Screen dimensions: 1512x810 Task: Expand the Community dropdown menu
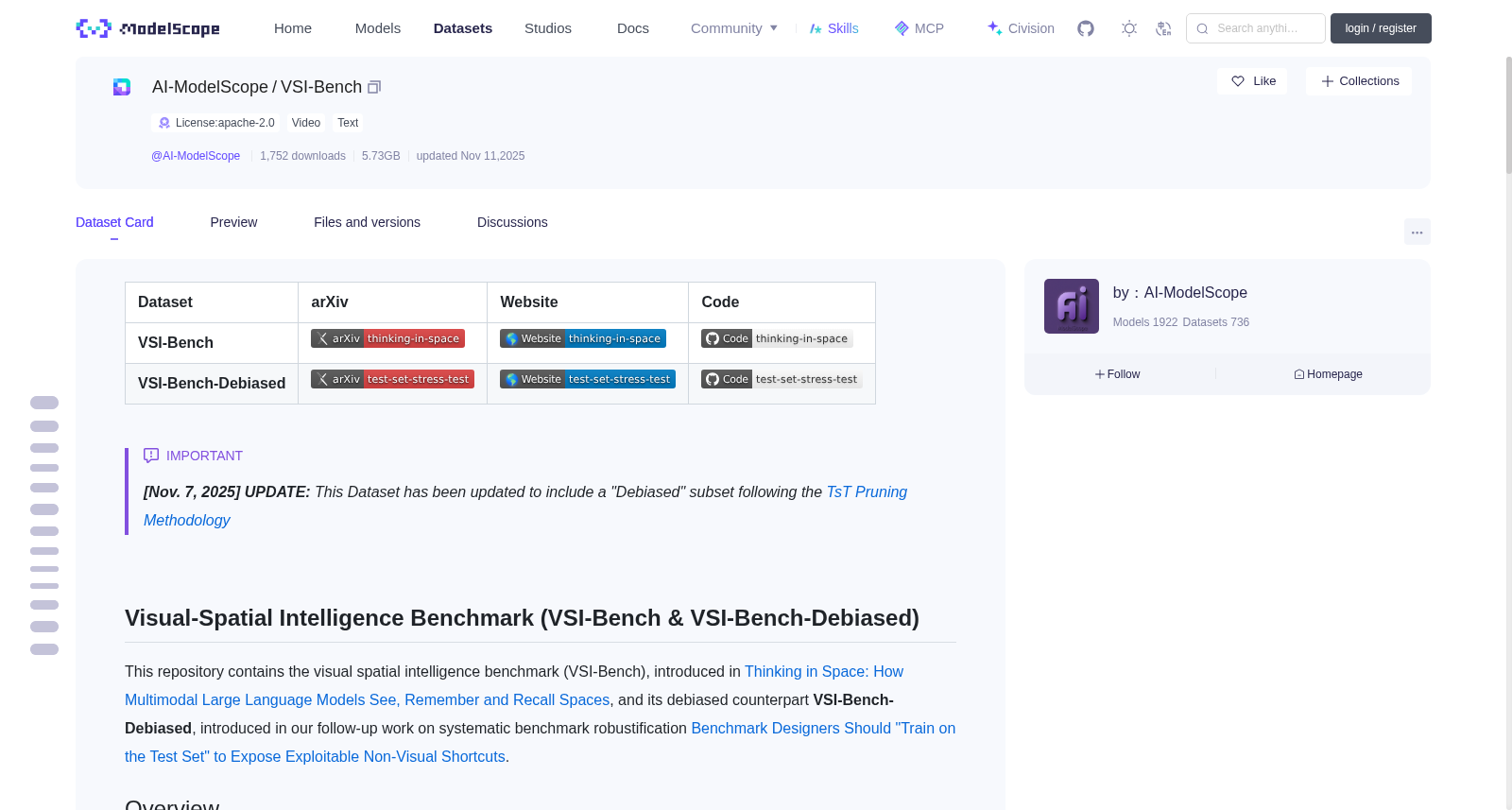[734, 28]
